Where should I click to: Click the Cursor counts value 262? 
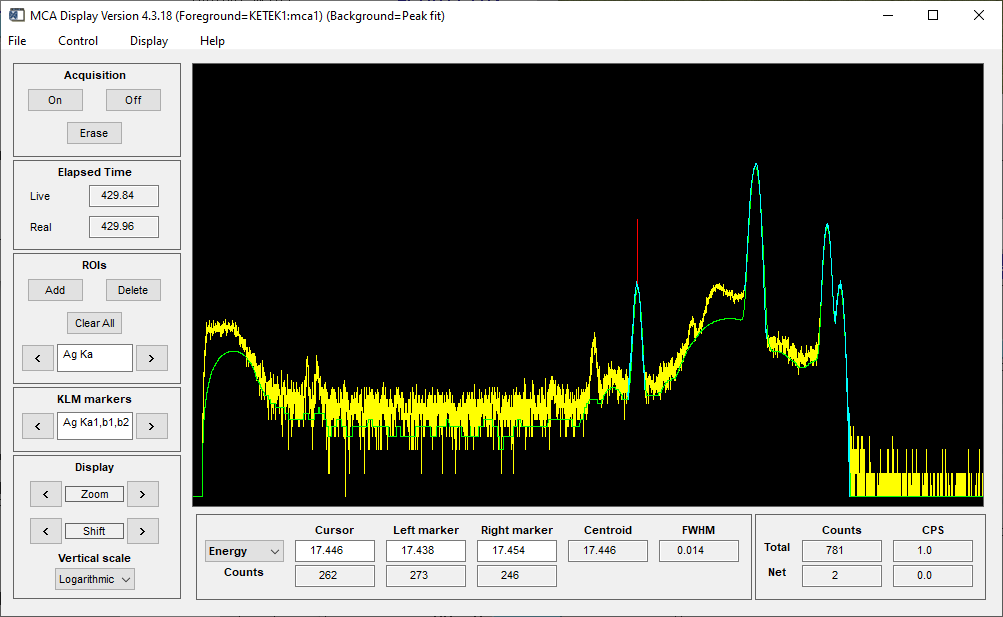click(x=335, y=575)
